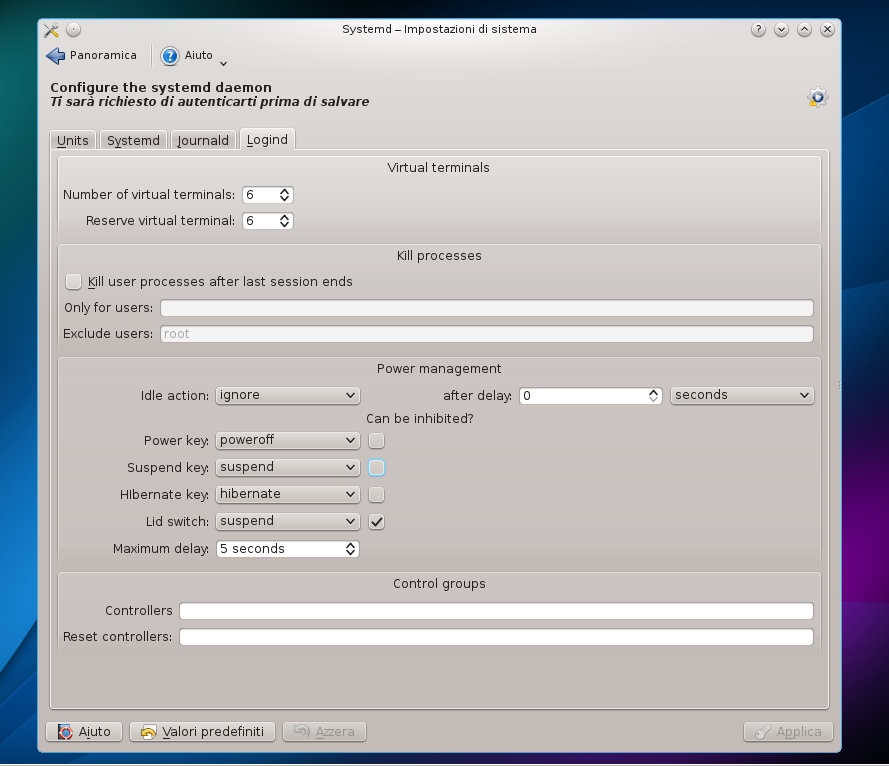Open the Power key action dropdown
Viewport: 889px width, 766px height.
click(x=287, y=441)
